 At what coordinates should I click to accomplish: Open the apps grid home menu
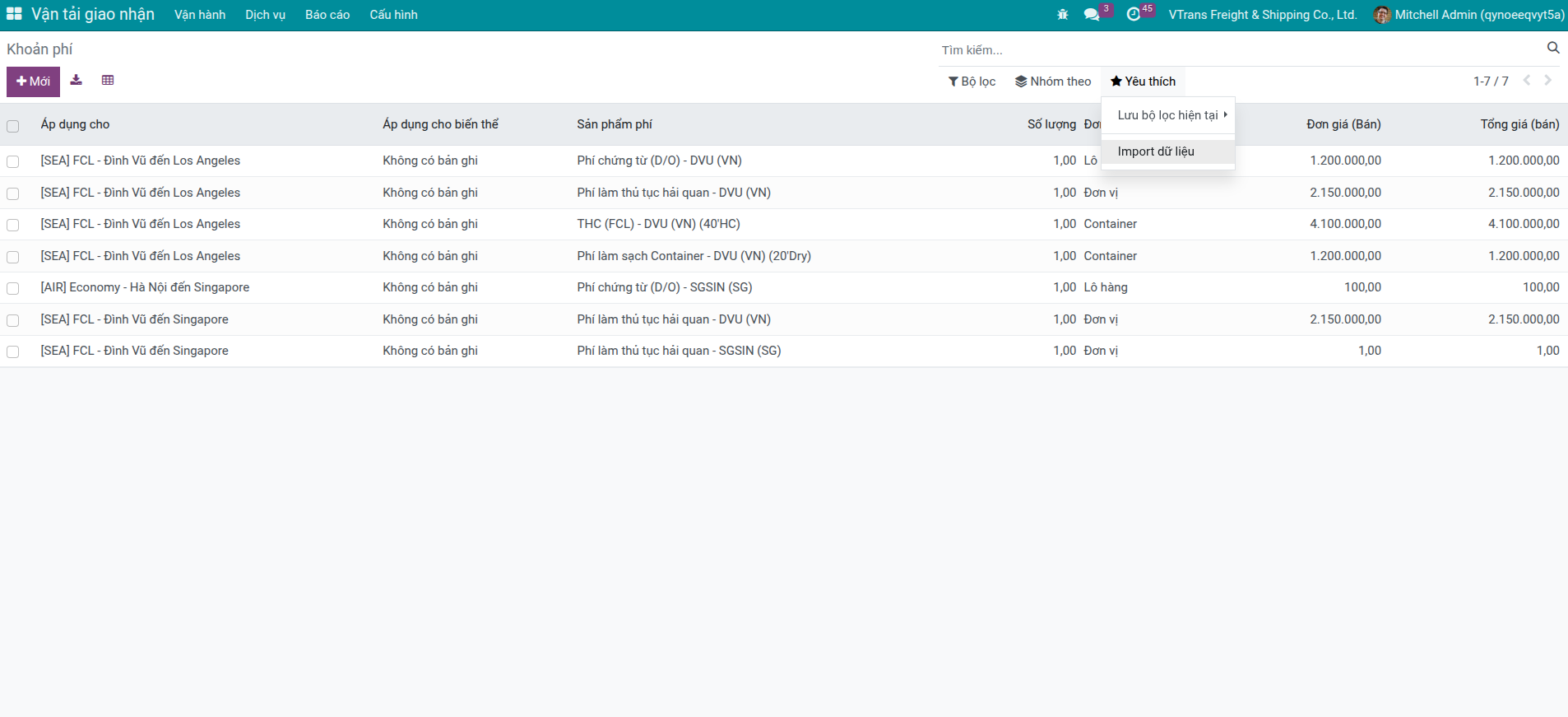coord(14,14)
